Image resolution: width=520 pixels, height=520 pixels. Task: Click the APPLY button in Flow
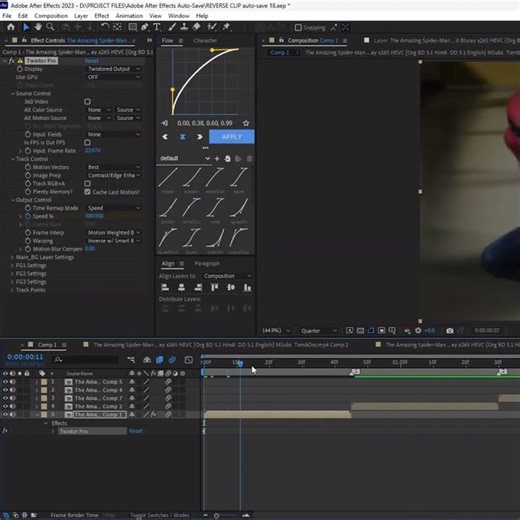(232, 137)
